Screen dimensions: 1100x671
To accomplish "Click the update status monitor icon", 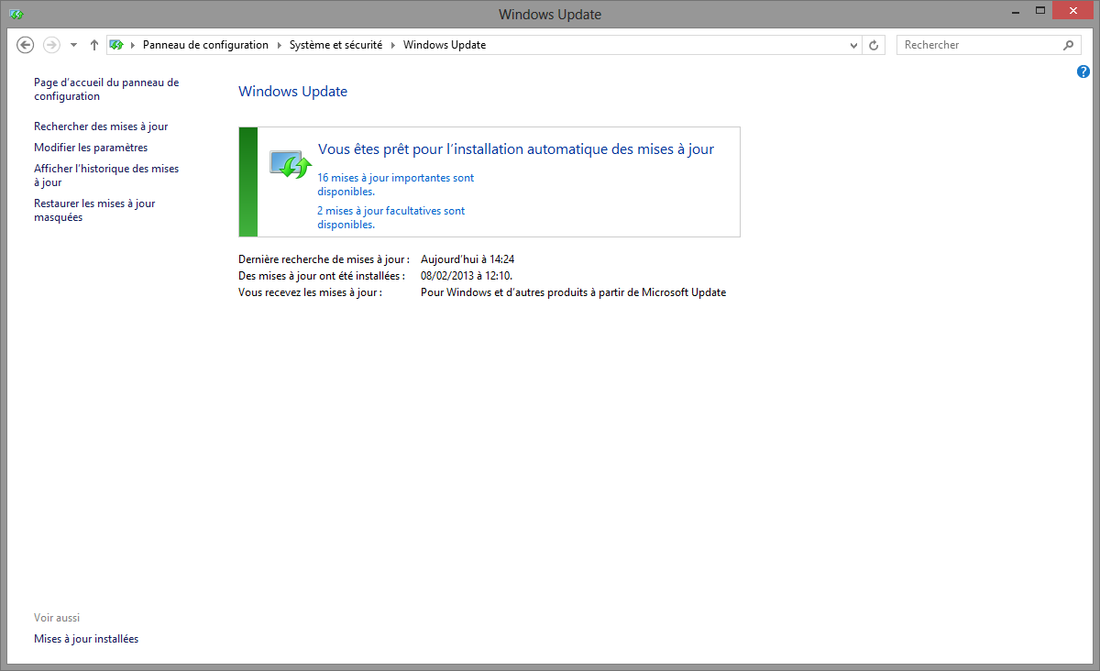I will (290, 164).
